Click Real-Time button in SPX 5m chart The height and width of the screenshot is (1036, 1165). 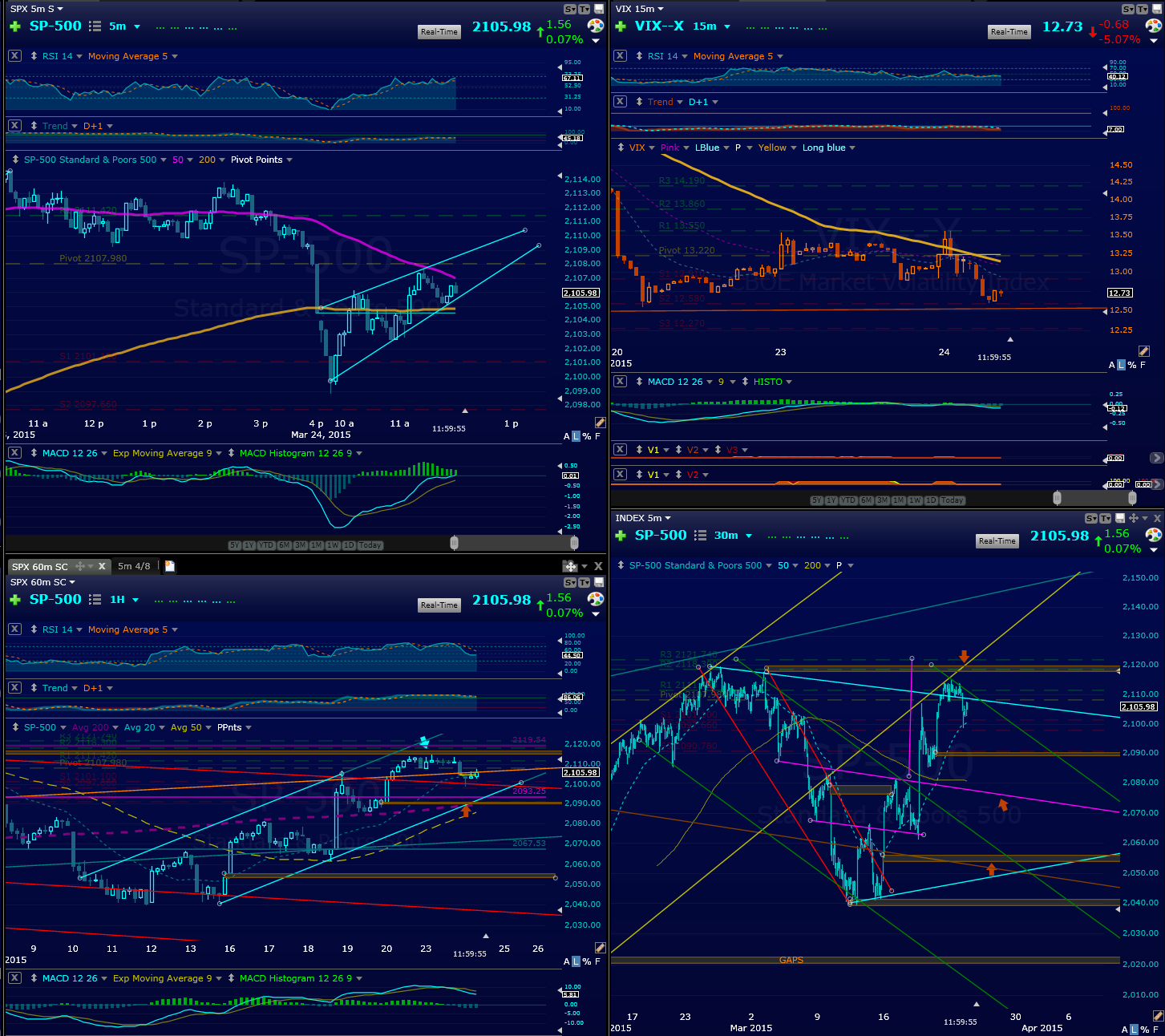pos(439,32)
